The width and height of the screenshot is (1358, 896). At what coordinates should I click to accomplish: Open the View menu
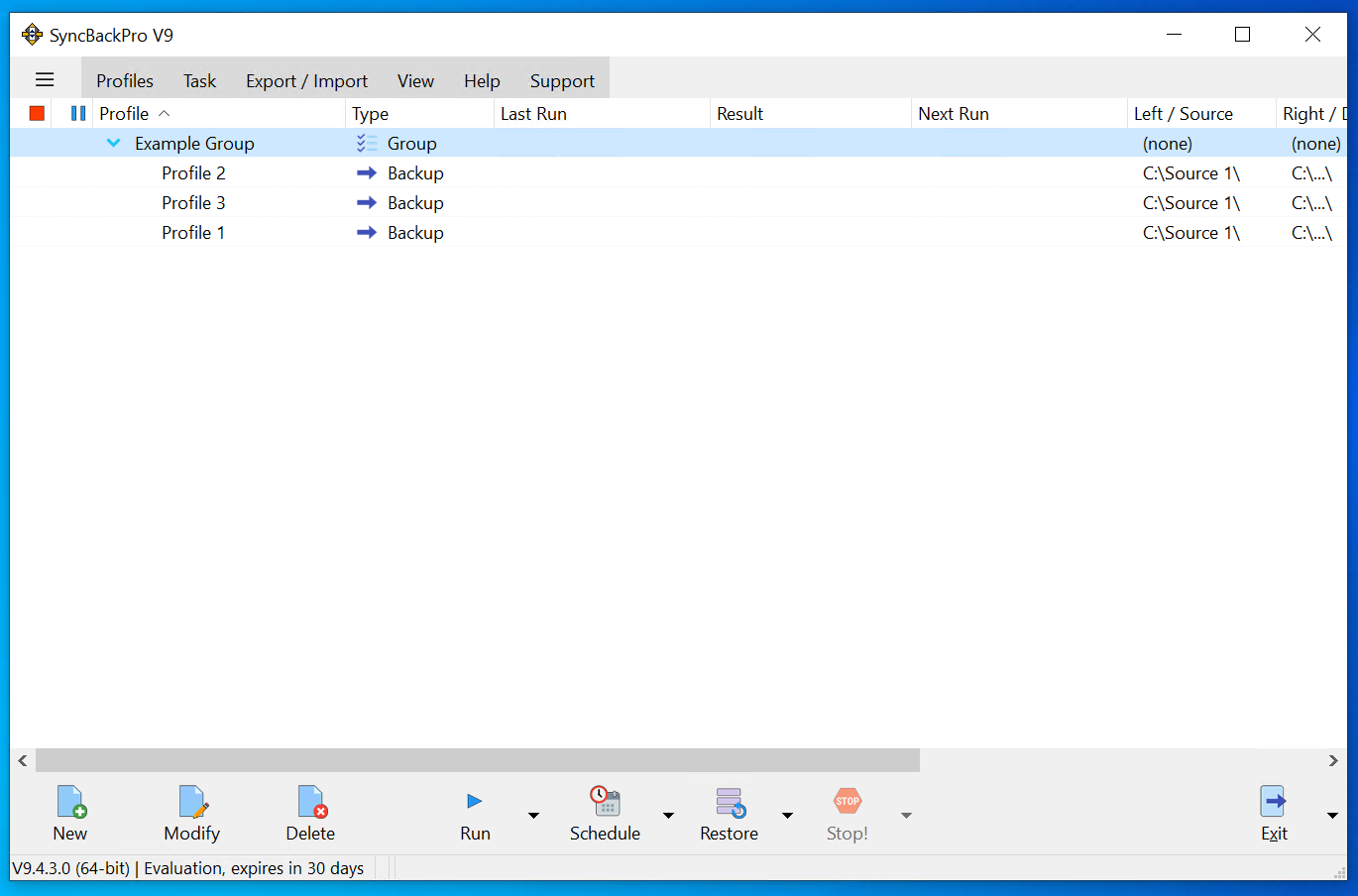[415, 81]
